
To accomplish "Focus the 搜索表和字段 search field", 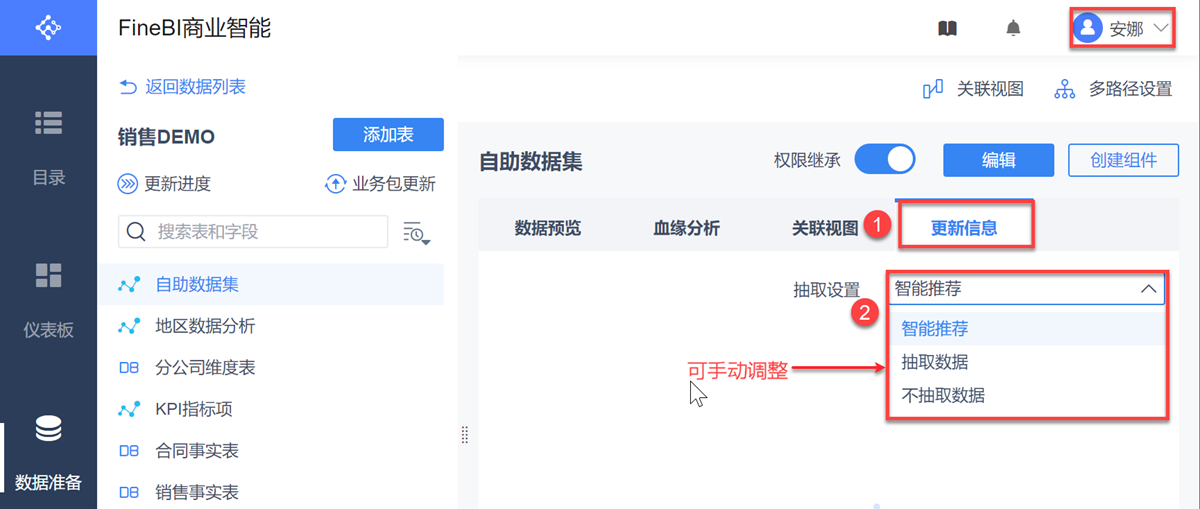I will point(253,232).
